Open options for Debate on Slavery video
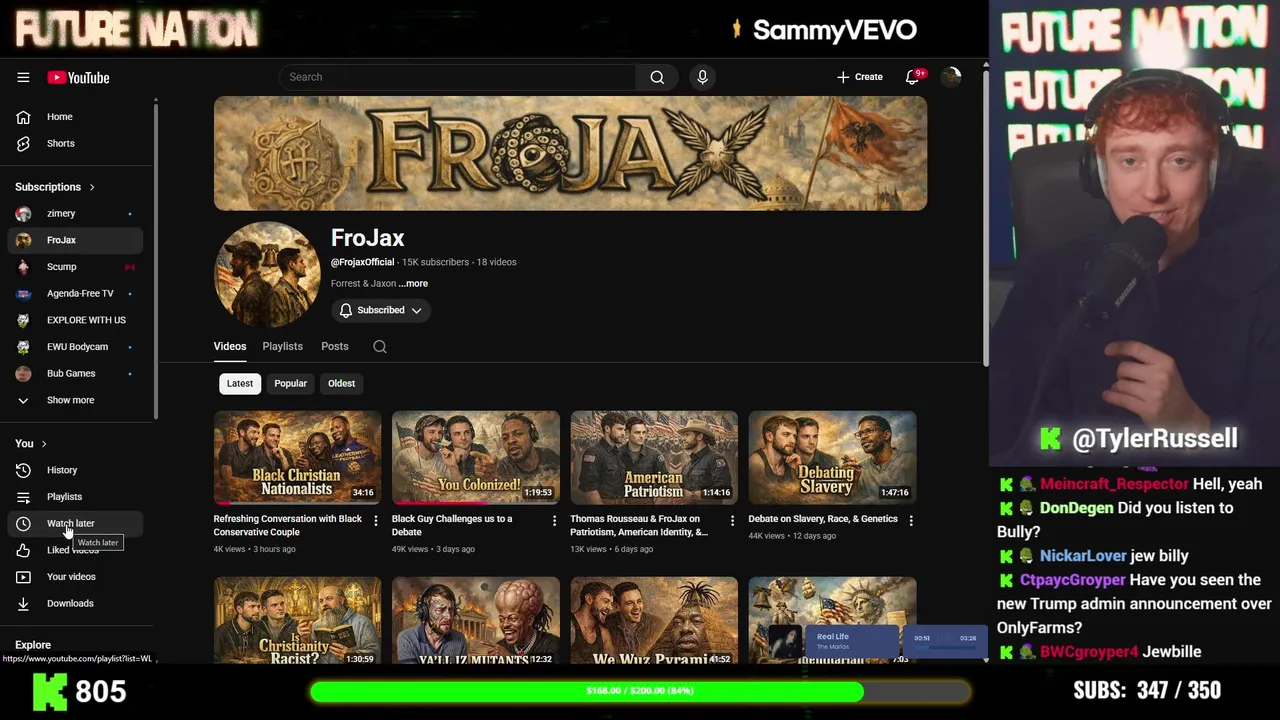Image resolution: width=1280 pixels, height=720 pixels. [x=910, y=520]
